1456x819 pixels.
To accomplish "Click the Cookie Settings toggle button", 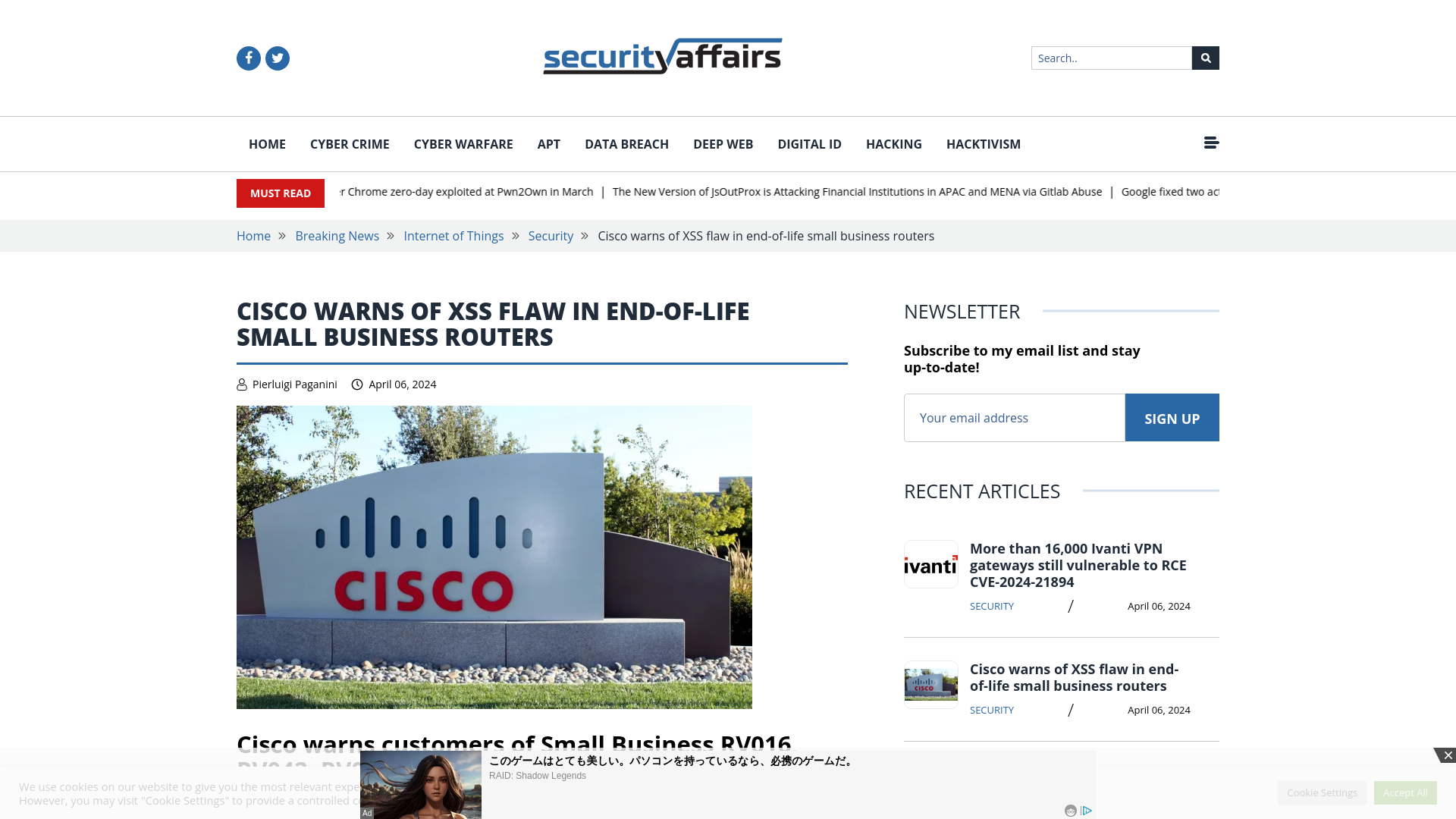I will 1322,792.
